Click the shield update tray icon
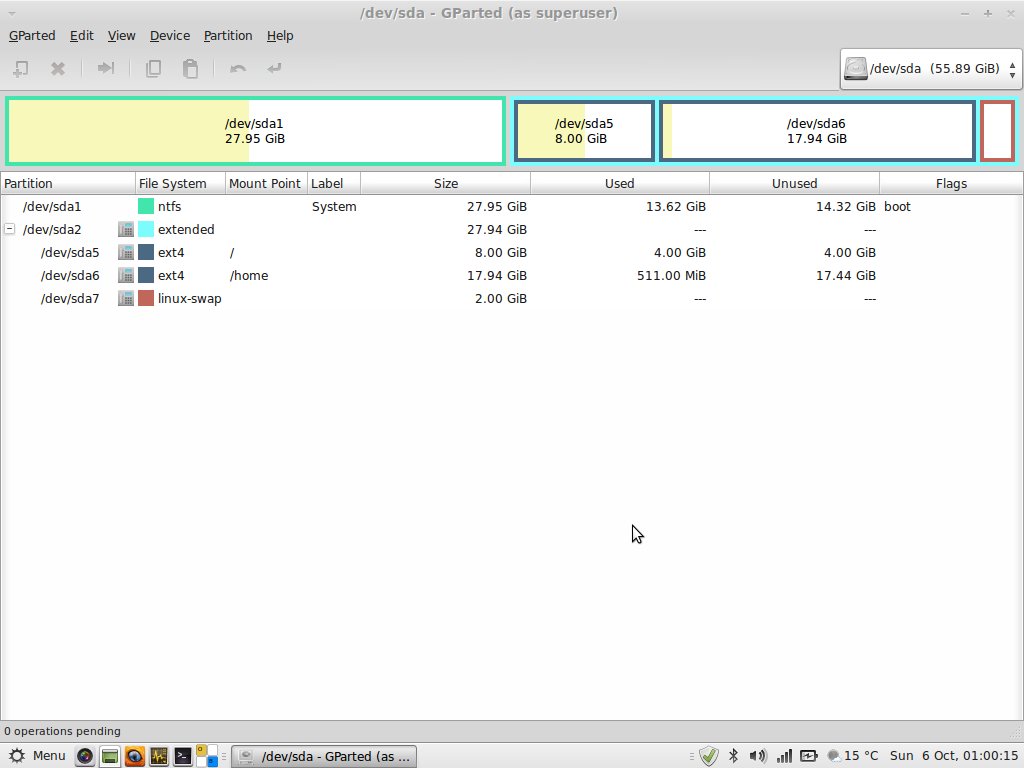Viewport: 1024px width, 768px height. point(709,756)
